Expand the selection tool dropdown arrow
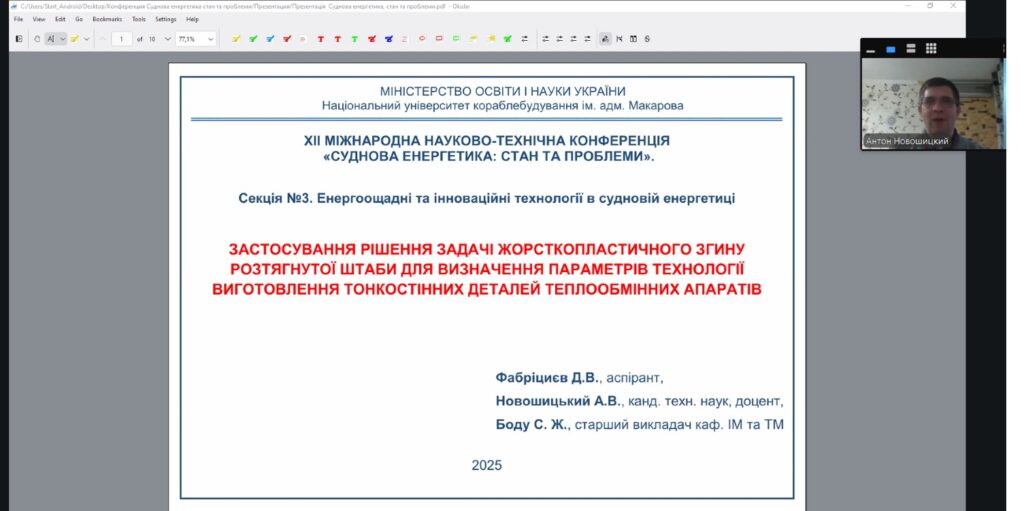The image size is (1024, 511). (x=62, y=39)
